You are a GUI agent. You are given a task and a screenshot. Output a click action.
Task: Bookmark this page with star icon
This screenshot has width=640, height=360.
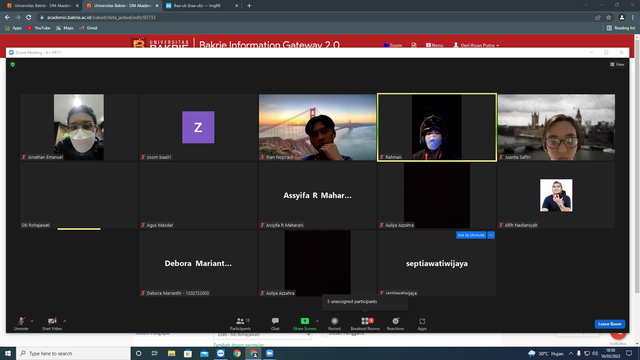(x=609, y=17)
